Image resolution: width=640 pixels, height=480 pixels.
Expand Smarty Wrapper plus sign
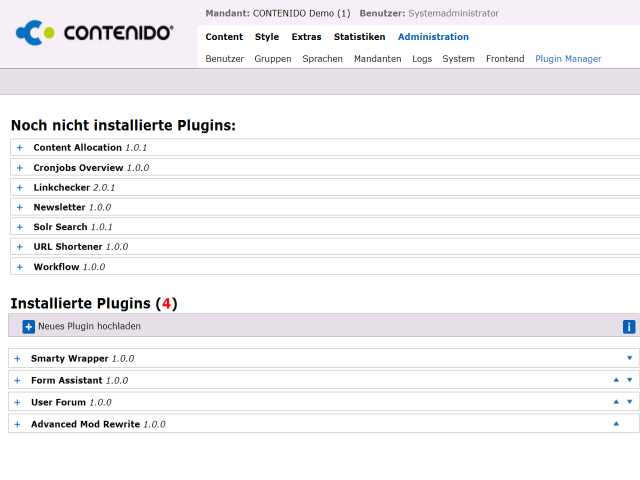coord(17,359)
